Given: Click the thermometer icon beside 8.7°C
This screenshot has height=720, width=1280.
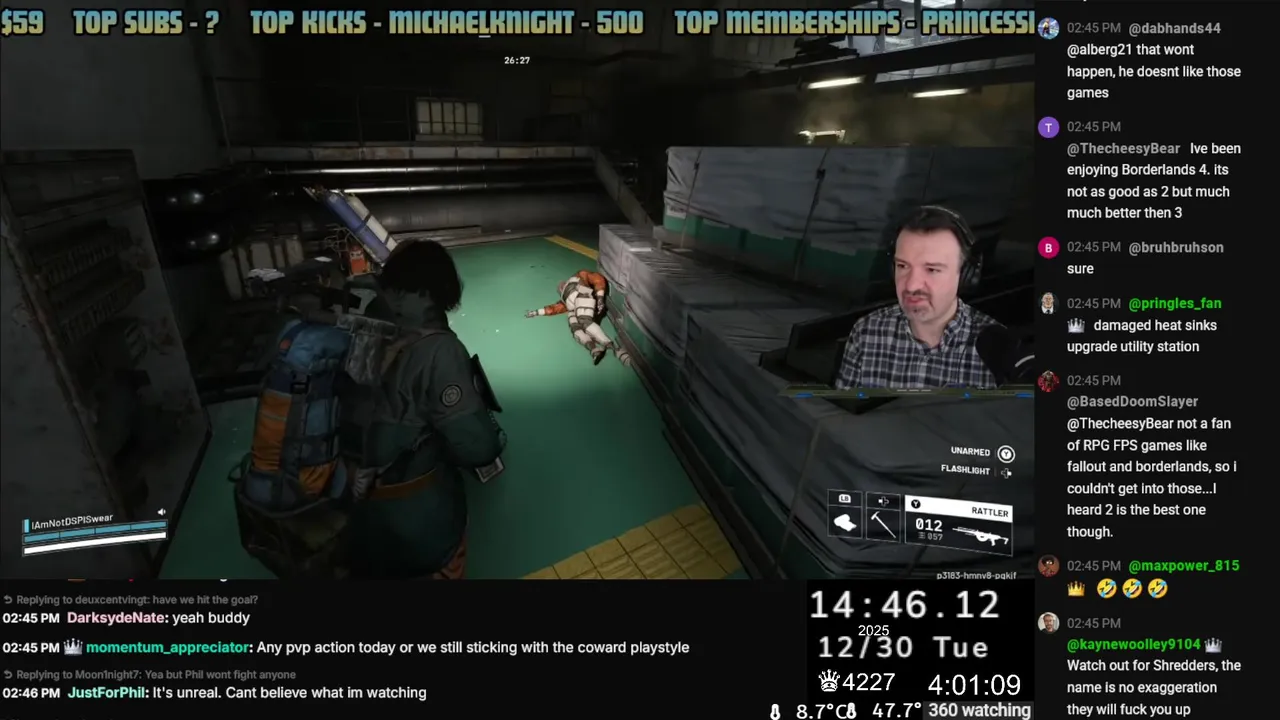Looking at the screenshot, I should [x=775, y=712].
